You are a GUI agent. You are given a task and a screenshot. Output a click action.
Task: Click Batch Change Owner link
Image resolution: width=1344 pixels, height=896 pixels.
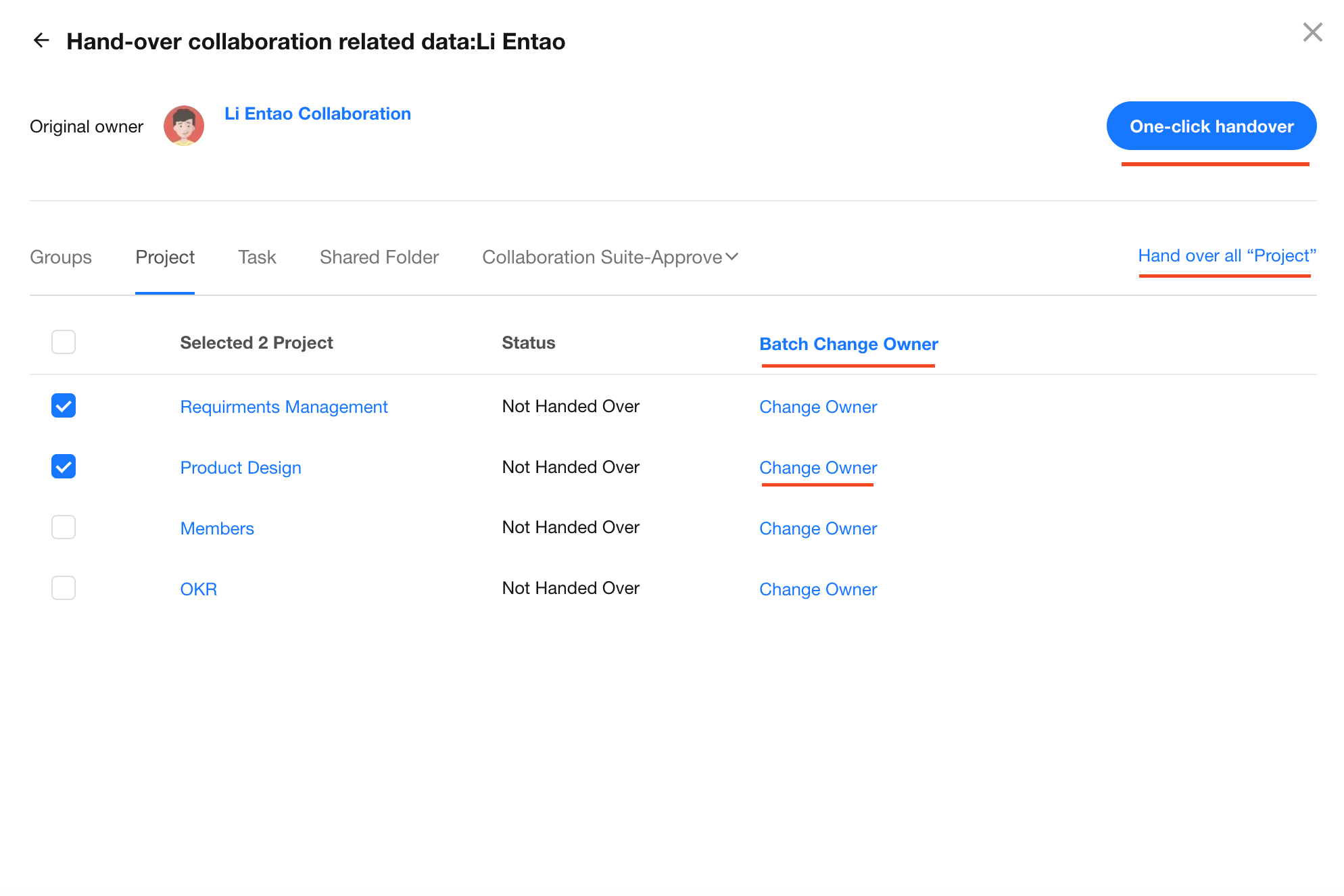point(848,344)
